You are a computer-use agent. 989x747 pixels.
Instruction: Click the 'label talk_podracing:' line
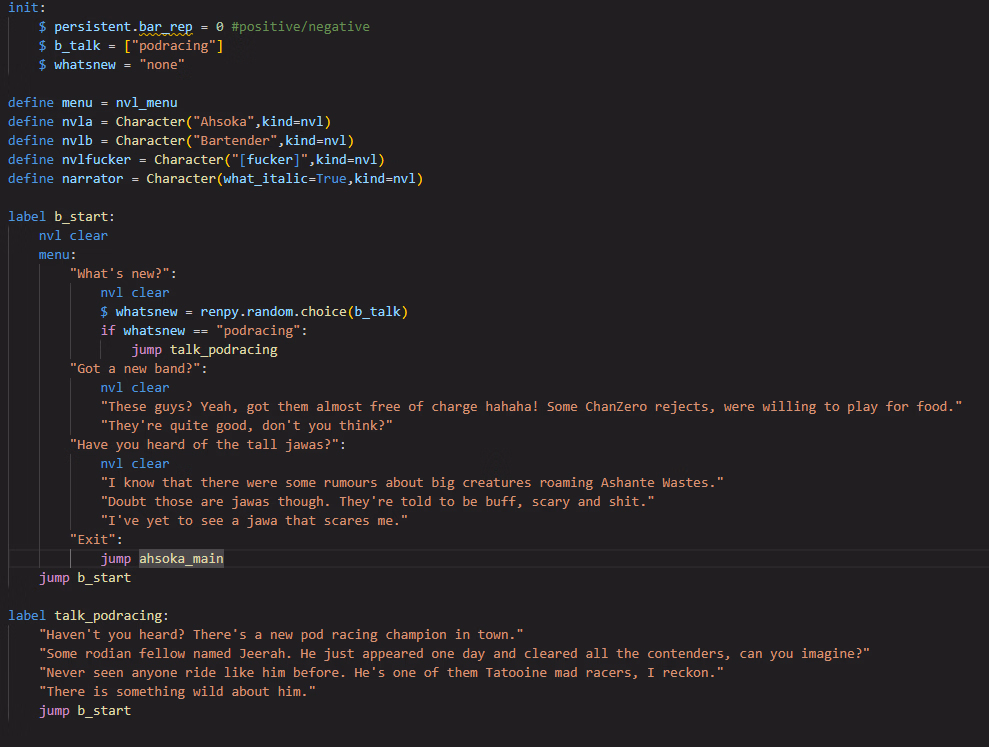click(x=88, y=615)
